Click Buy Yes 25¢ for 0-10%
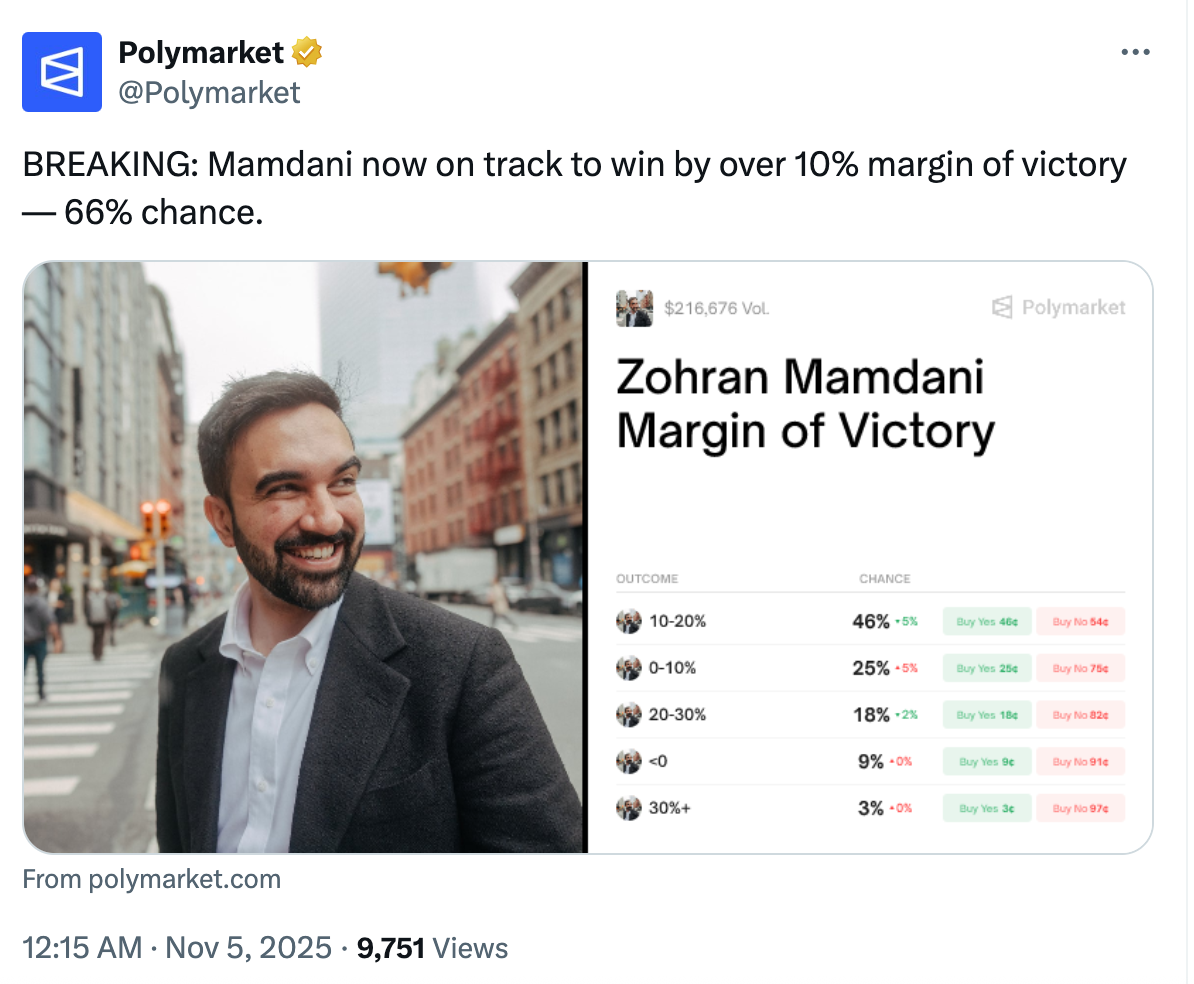The image size is (1194, 984). point(987,668)
